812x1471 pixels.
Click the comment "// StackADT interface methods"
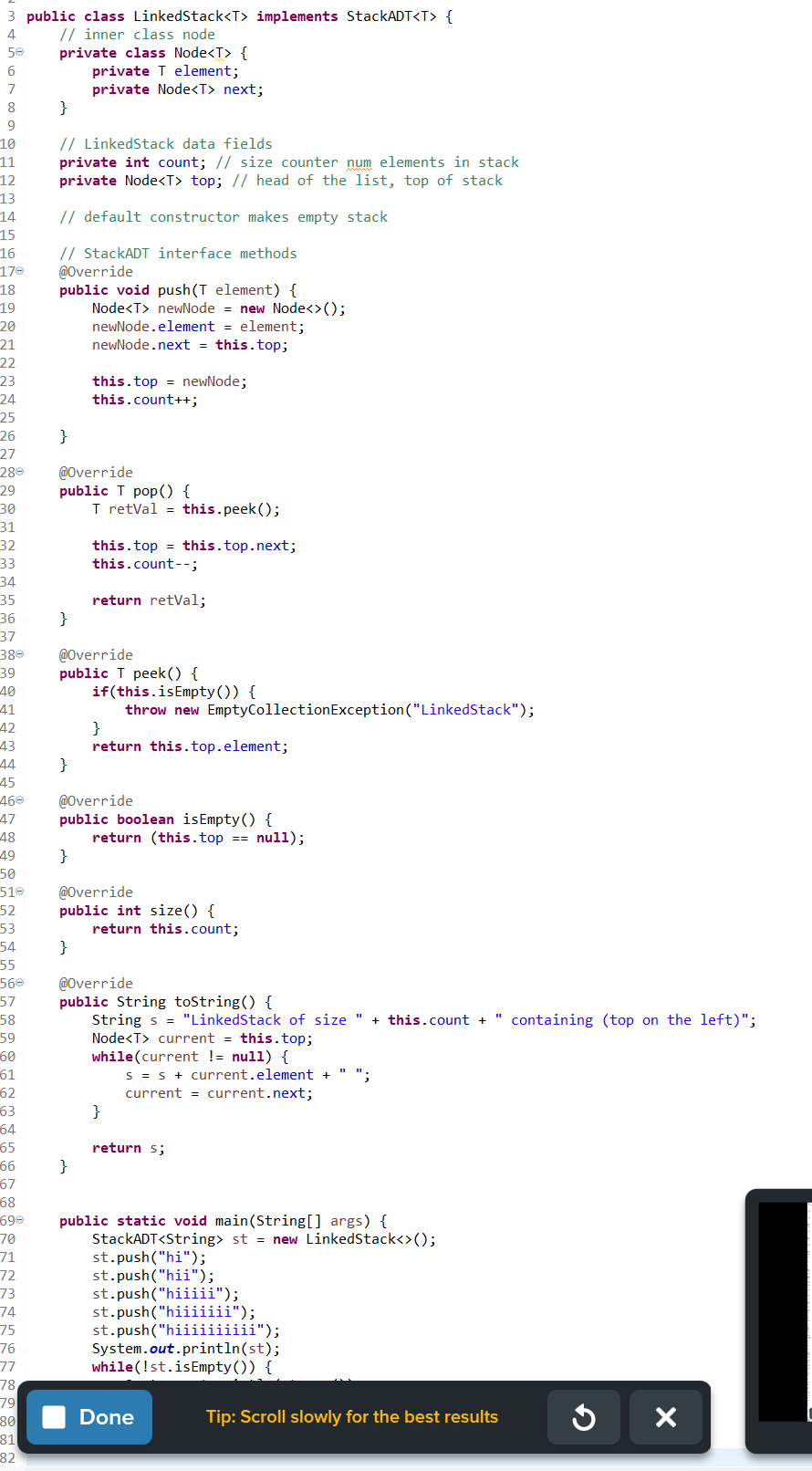178,254
